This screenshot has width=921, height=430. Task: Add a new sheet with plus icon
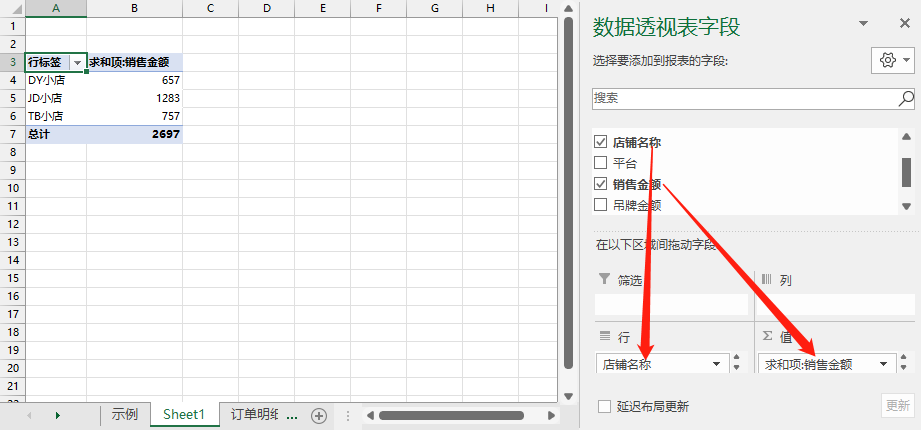319,415
